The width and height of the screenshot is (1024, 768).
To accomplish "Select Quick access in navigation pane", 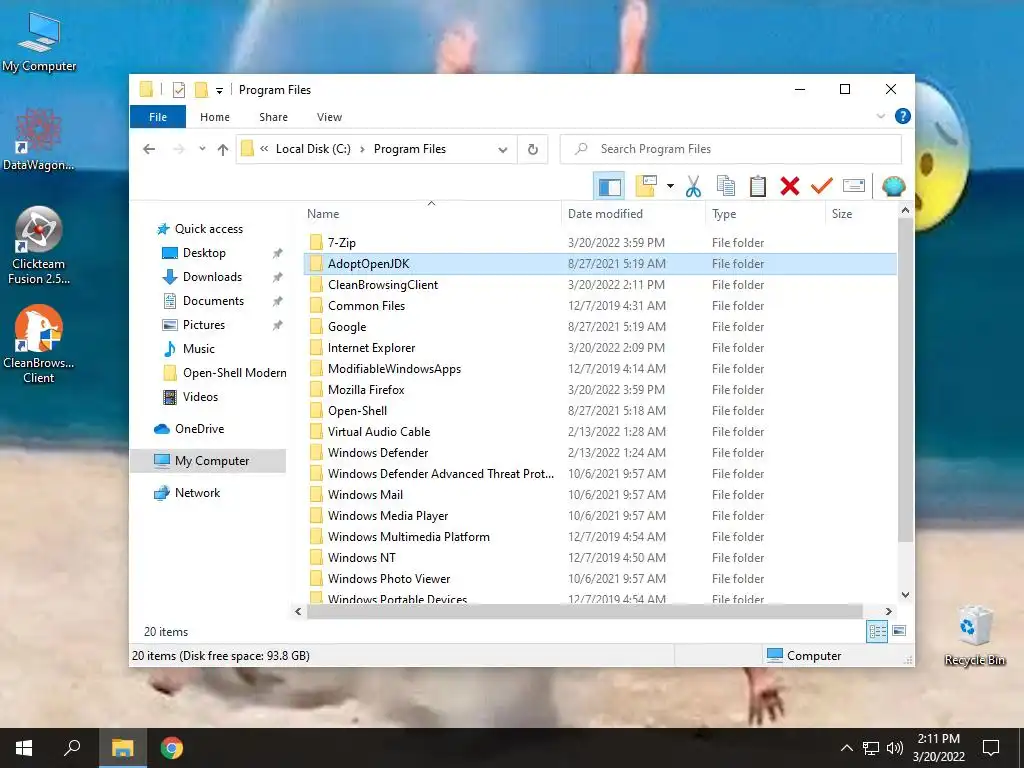I will coord(208,229).
